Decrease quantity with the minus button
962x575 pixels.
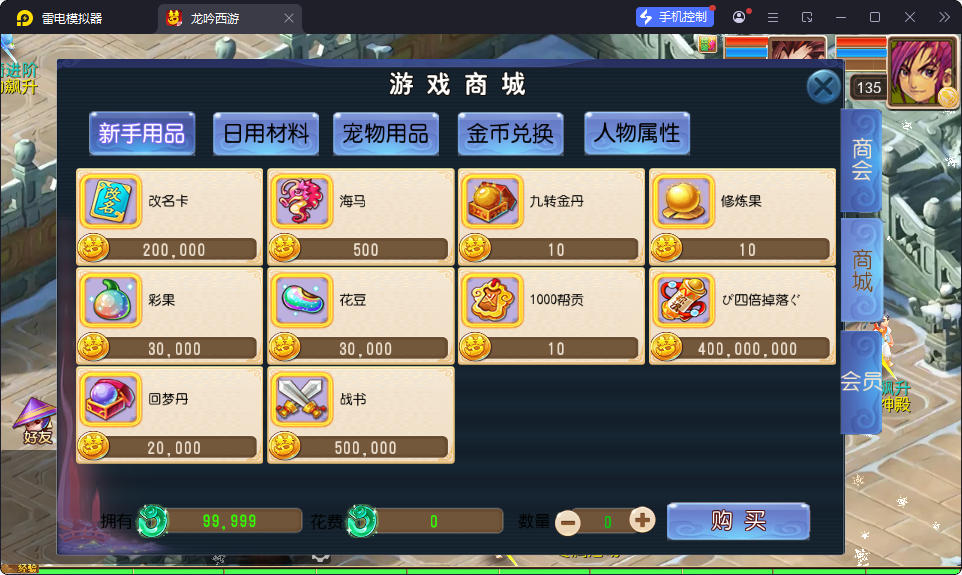pos(568,523)
